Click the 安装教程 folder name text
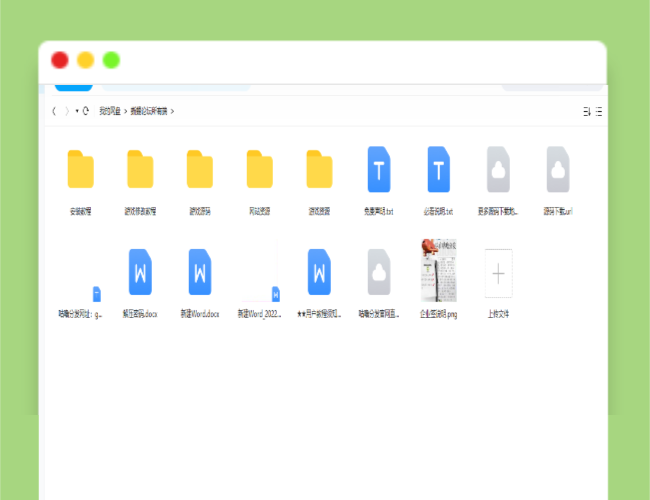 pyautogui.click(x=80, y=211)
